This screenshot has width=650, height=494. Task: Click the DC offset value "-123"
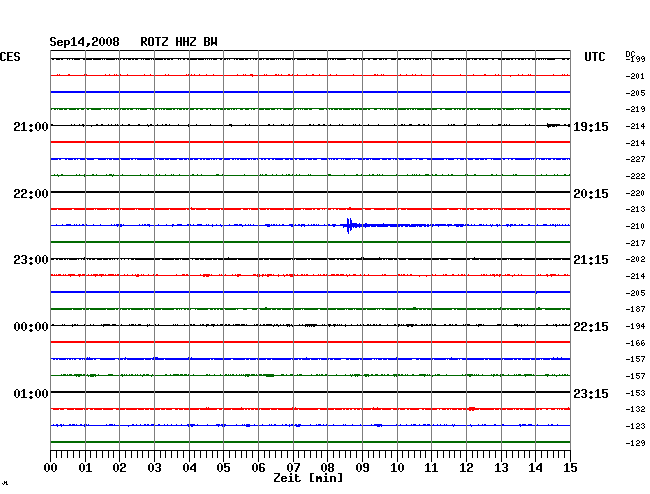tap(635, 426)
